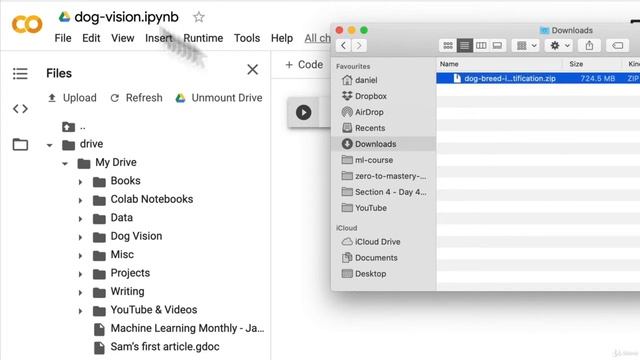Image resolution: width=640 pixels, height=360 pixels.
Task: Click the Finder Share button
Action: tap(589, 46)
